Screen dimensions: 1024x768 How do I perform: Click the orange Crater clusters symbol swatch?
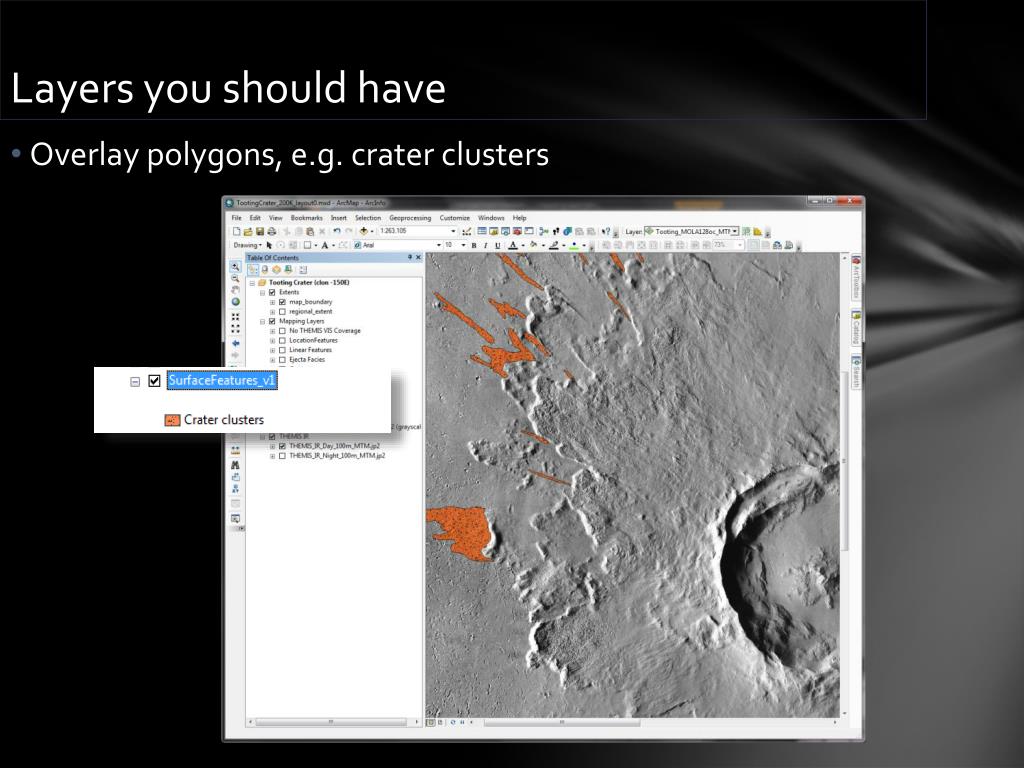[x=172, y=420]
